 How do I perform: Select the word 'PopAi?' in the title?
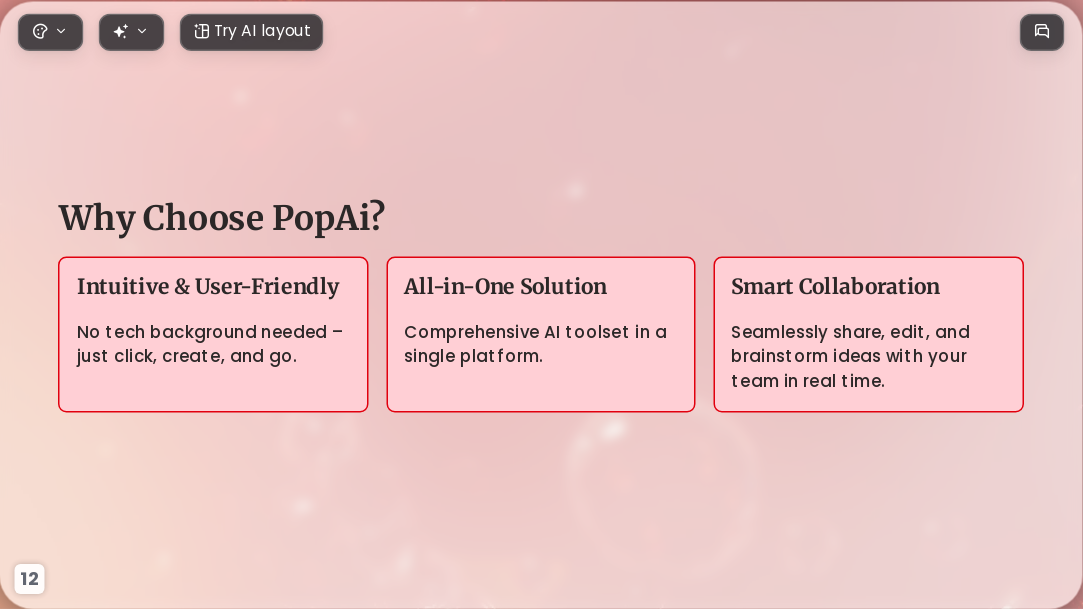(x=328, y=218)
